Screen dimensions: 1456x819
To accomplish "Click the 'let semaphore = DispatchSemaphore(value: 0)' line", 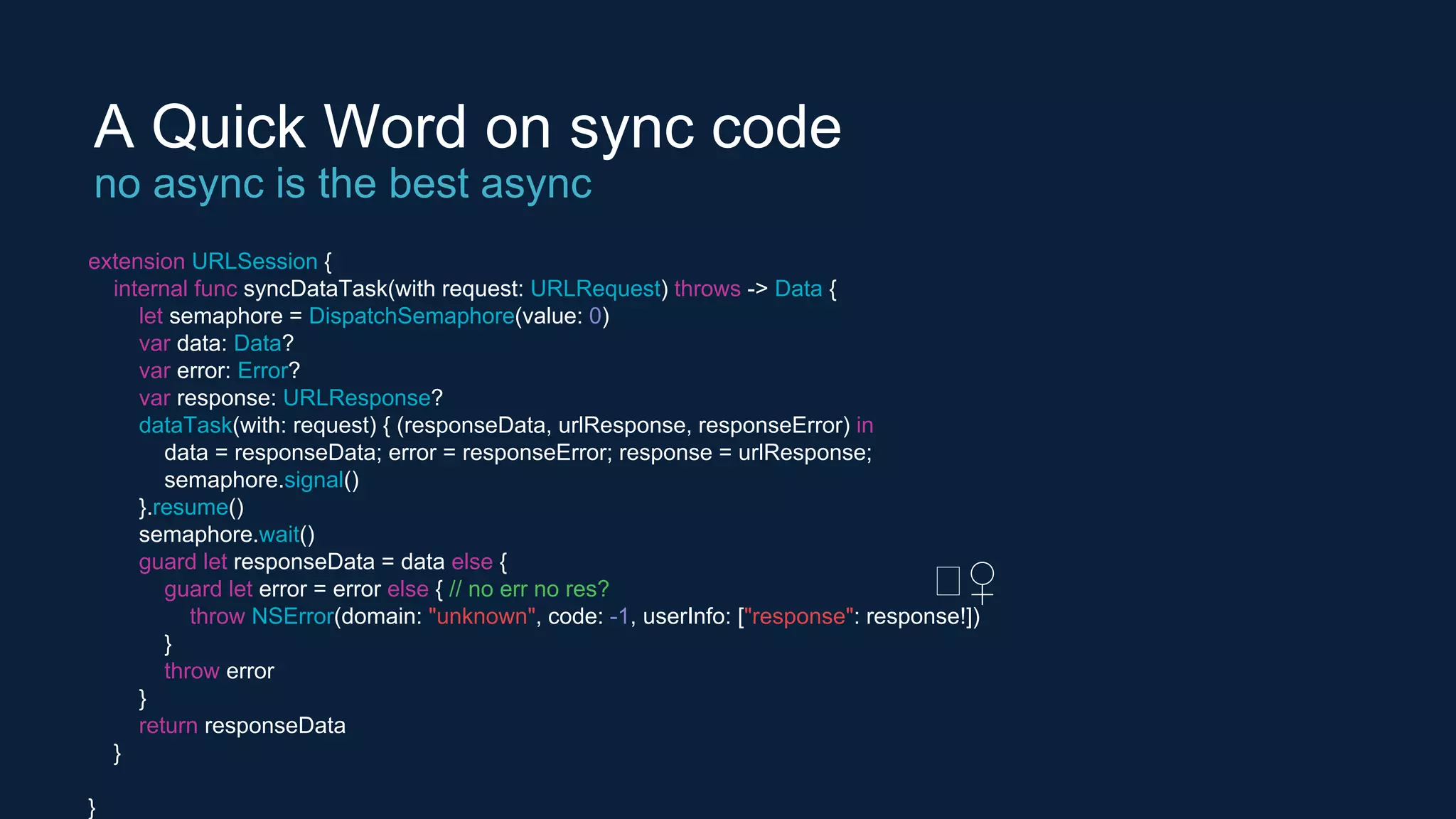I will [x=374, y=316].
